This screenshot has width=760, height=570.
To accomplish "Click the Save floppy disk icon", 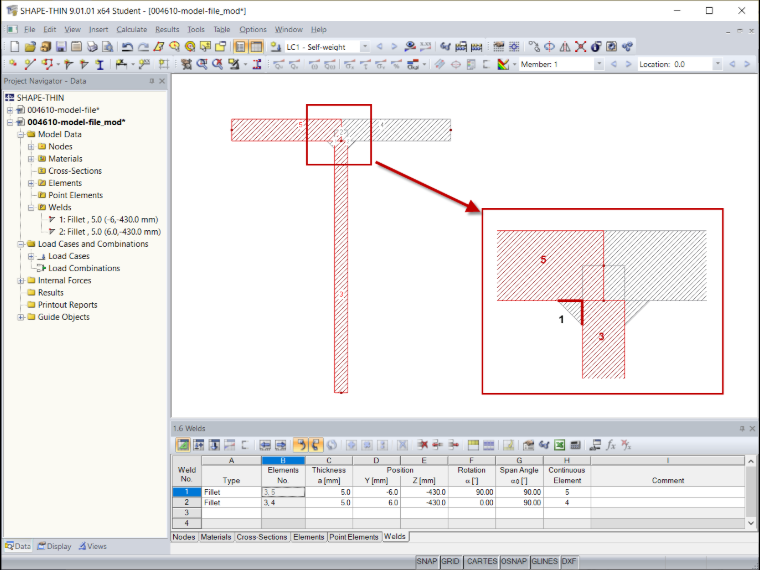I will click(61, 47).
